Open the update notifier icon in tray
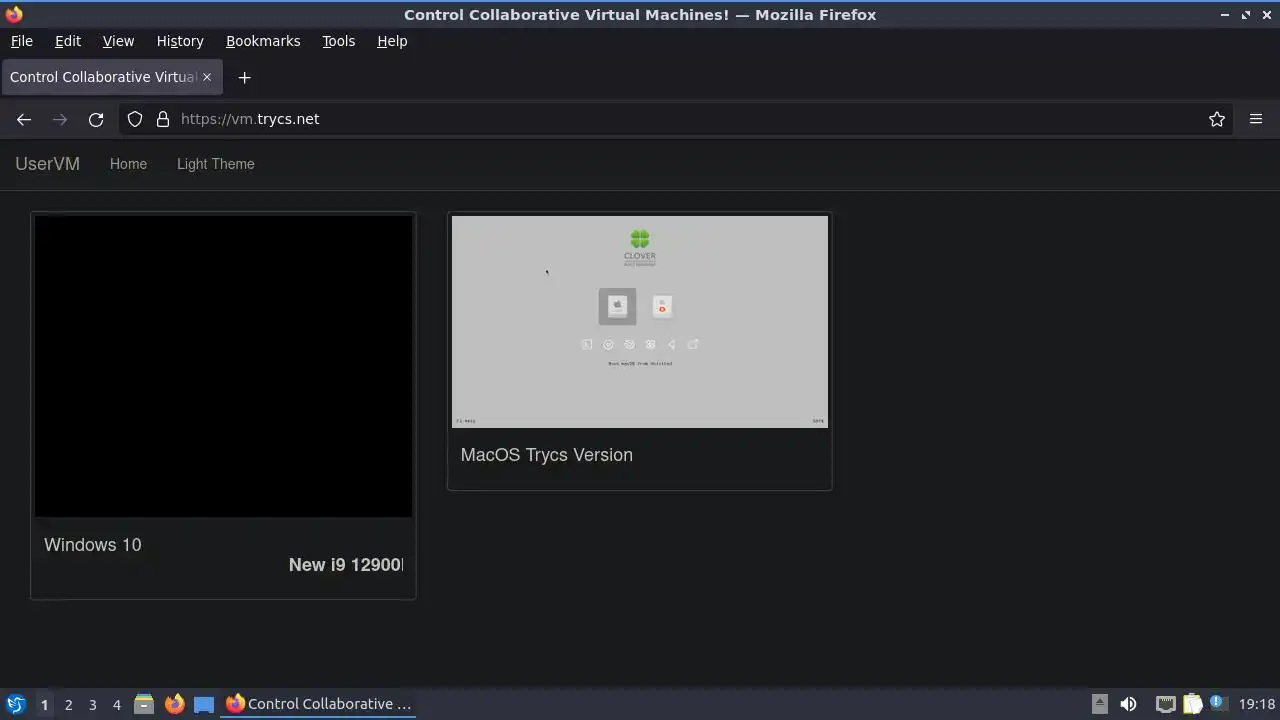Viewport: 1280px width, 720px height. pyautogui.click(x=1217, y=703)
